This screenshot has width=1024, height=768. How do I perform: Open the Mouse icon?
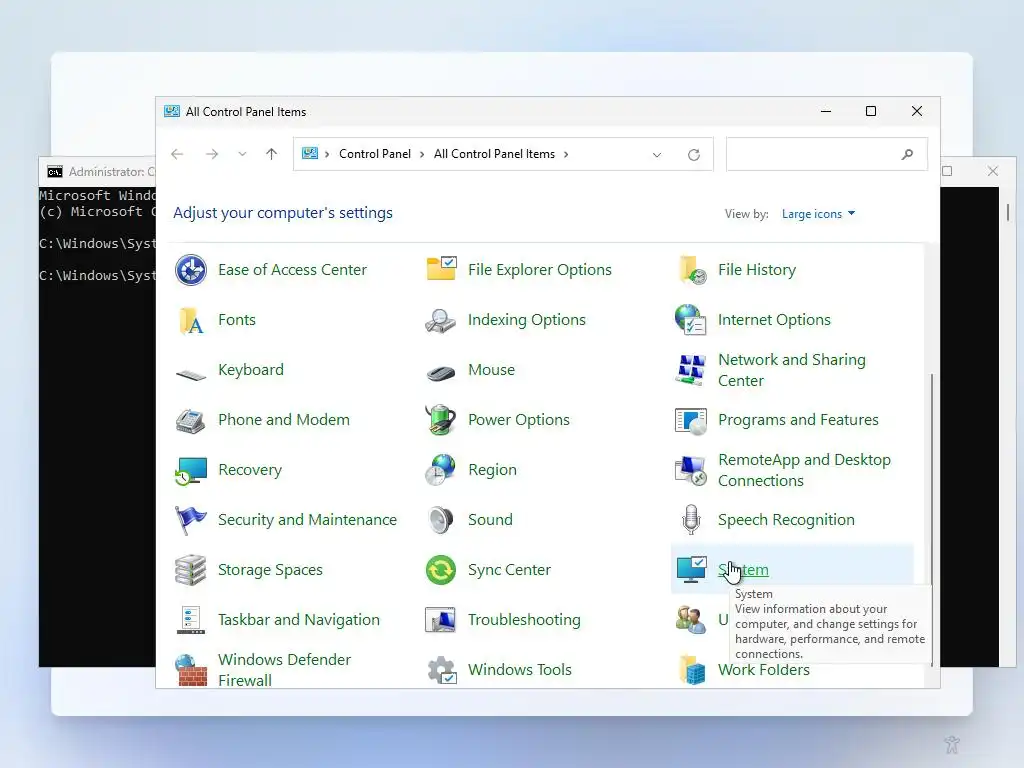[441, 372]
